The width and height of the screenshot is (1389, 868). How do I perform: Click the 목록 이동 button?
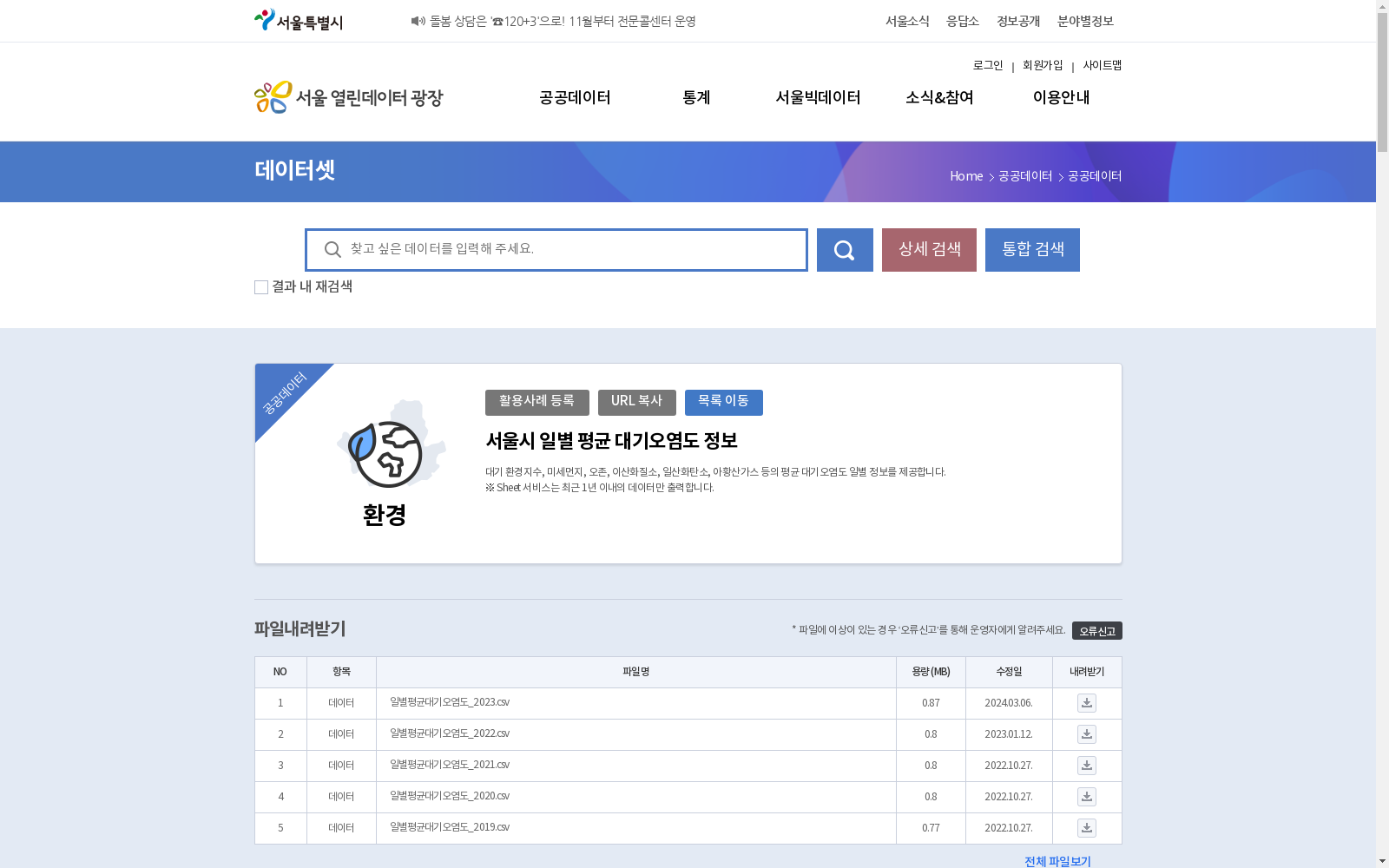(x=724, y=403)
